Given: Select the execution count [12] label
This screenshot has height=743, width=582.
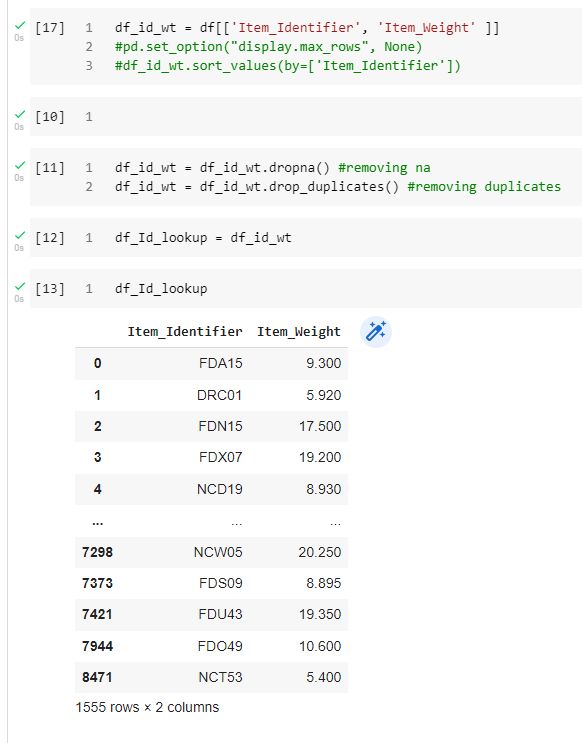Looking at the screenshot, I should click(x=50, y=237).
